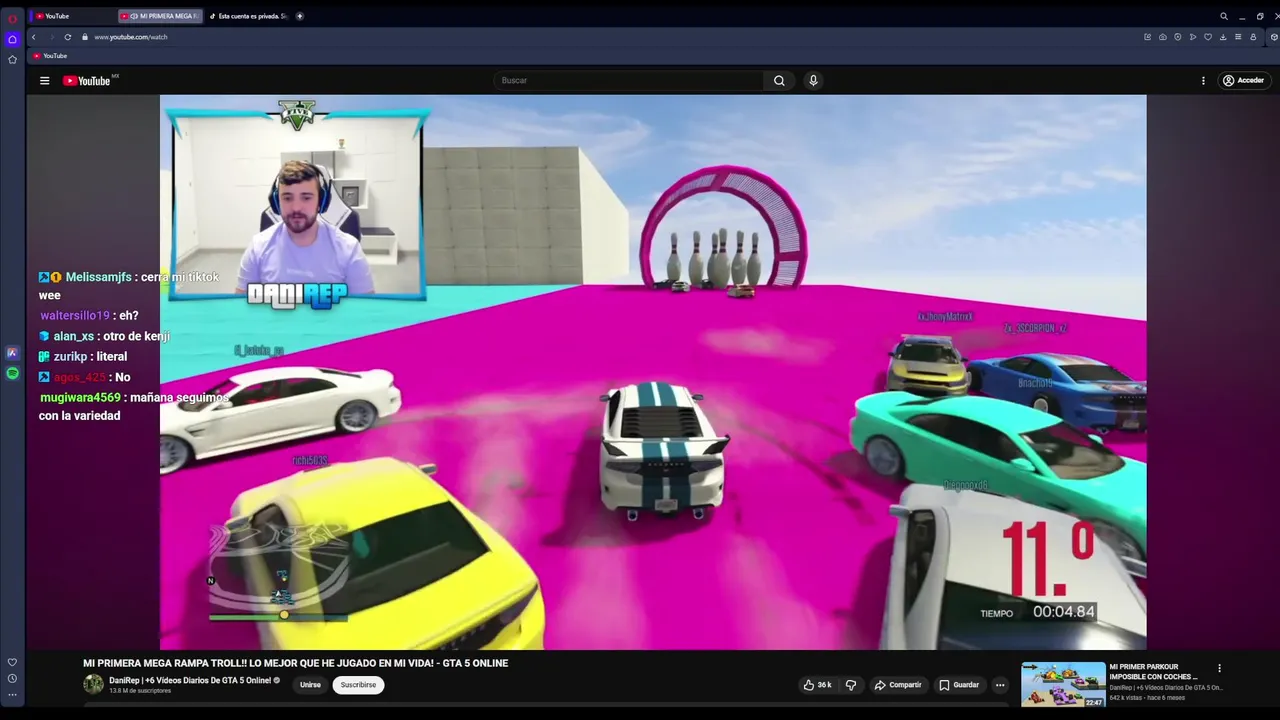
Task: Like the video with thumbs up
Action: 817,685
